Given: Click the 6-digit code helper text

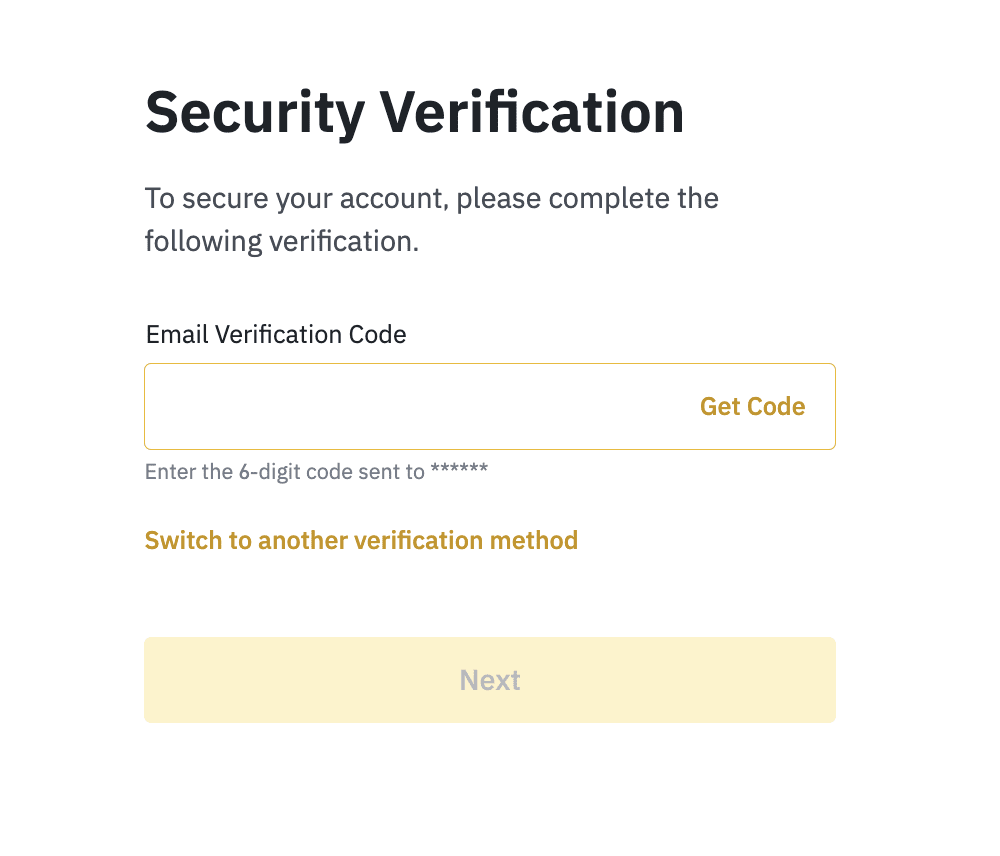Looking at the screenshot, I should coord(316,471).
